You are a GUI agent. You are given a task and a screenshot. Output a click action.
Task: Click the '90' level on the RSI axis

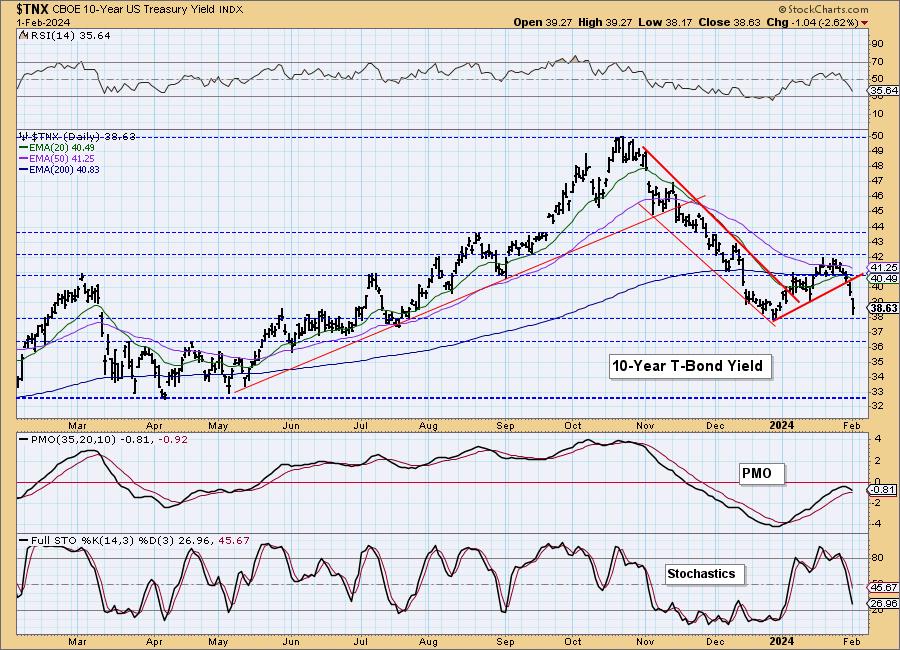(x=878, y=44)
